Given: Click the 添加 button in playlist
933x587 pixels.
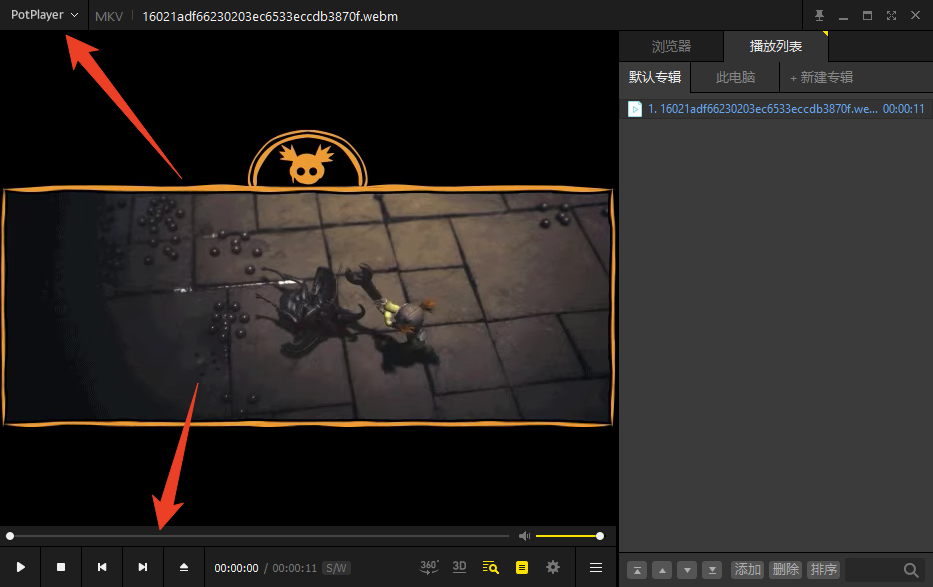Looking at the screenshot, I should pyautogui.click(x=747, y=569).
